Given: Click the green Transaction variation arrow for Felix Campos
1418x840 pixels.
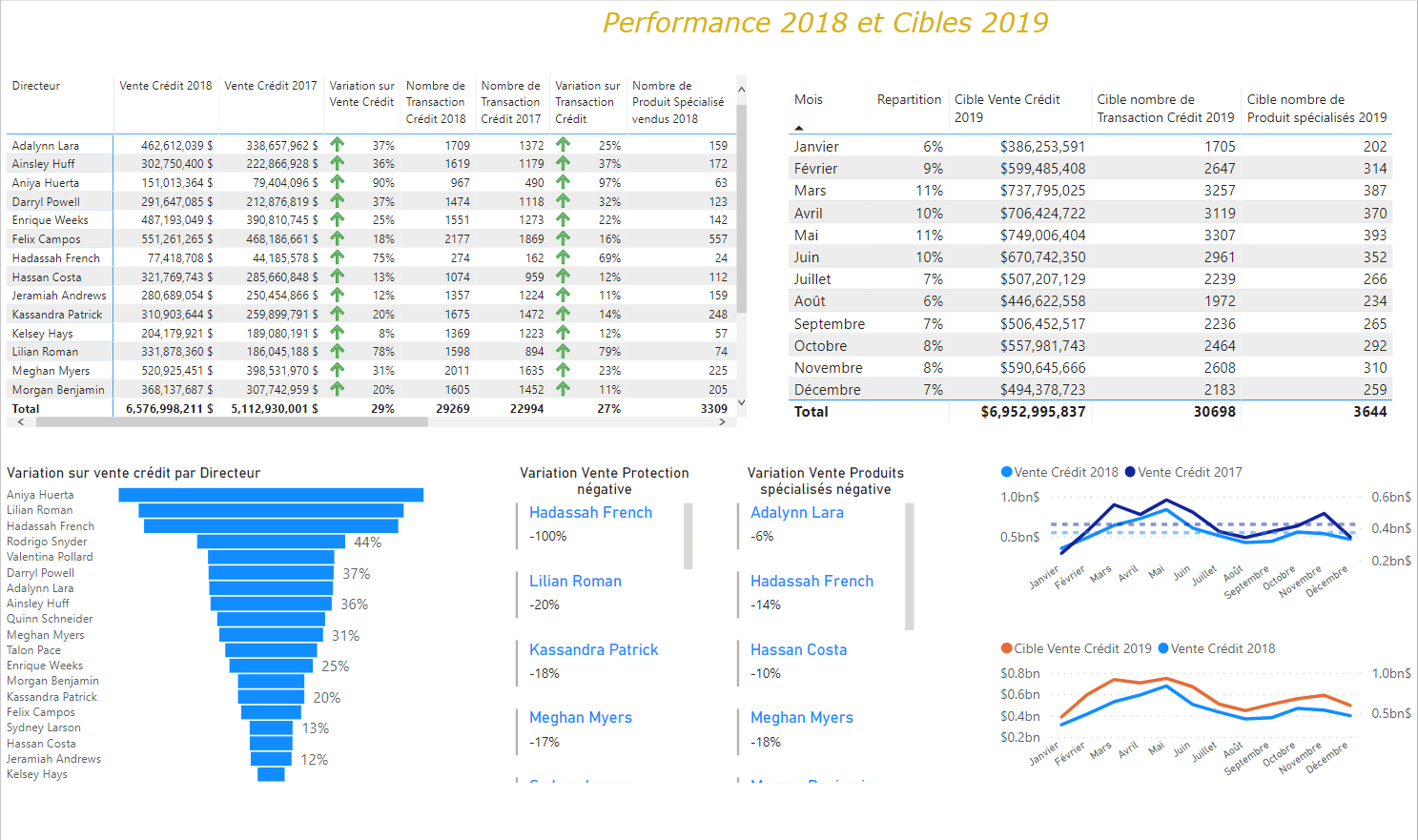Looking at the screenshot, I should point(563,238).
